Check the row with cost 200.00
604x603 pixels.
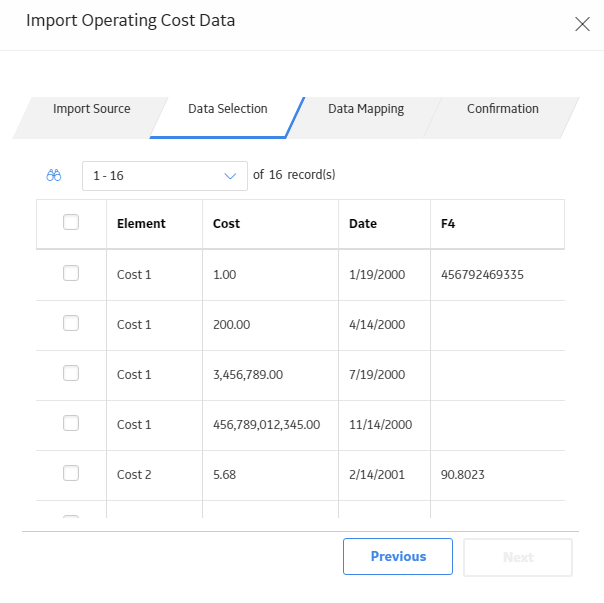click(71, 323)
